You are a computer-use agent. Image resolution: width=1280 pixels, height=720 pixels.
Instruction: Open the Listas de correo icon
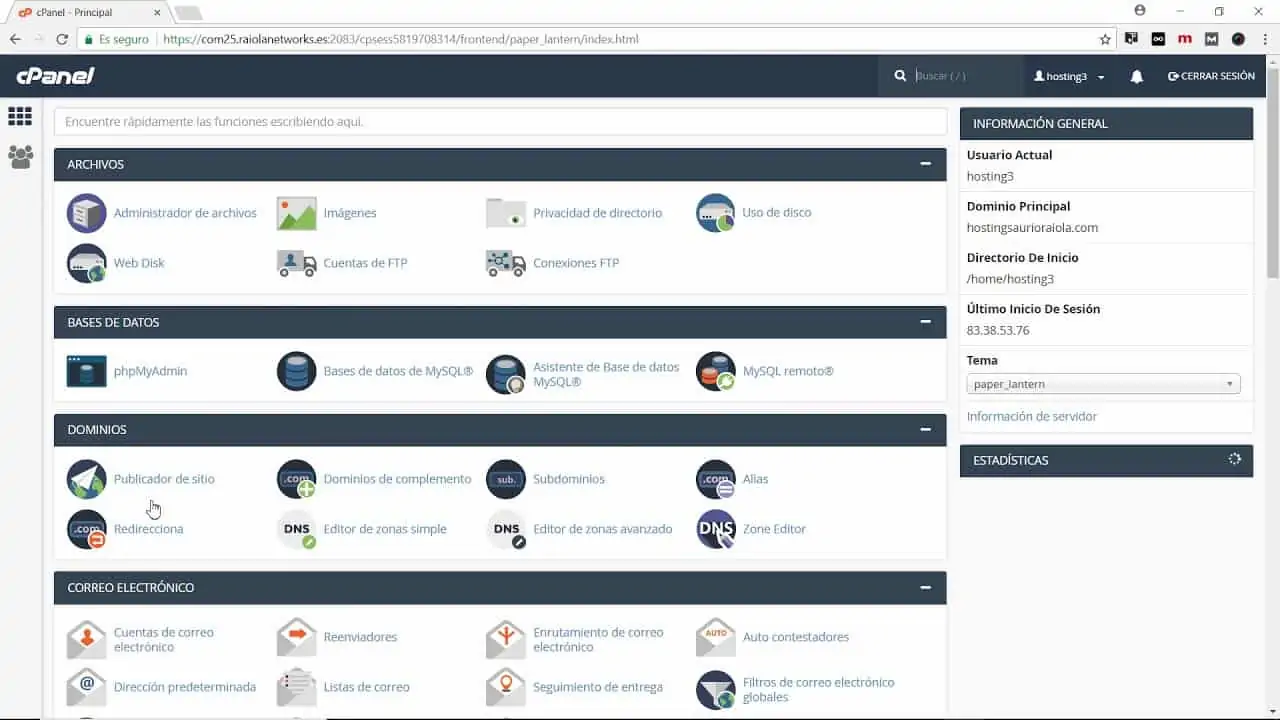click(296, 687)
